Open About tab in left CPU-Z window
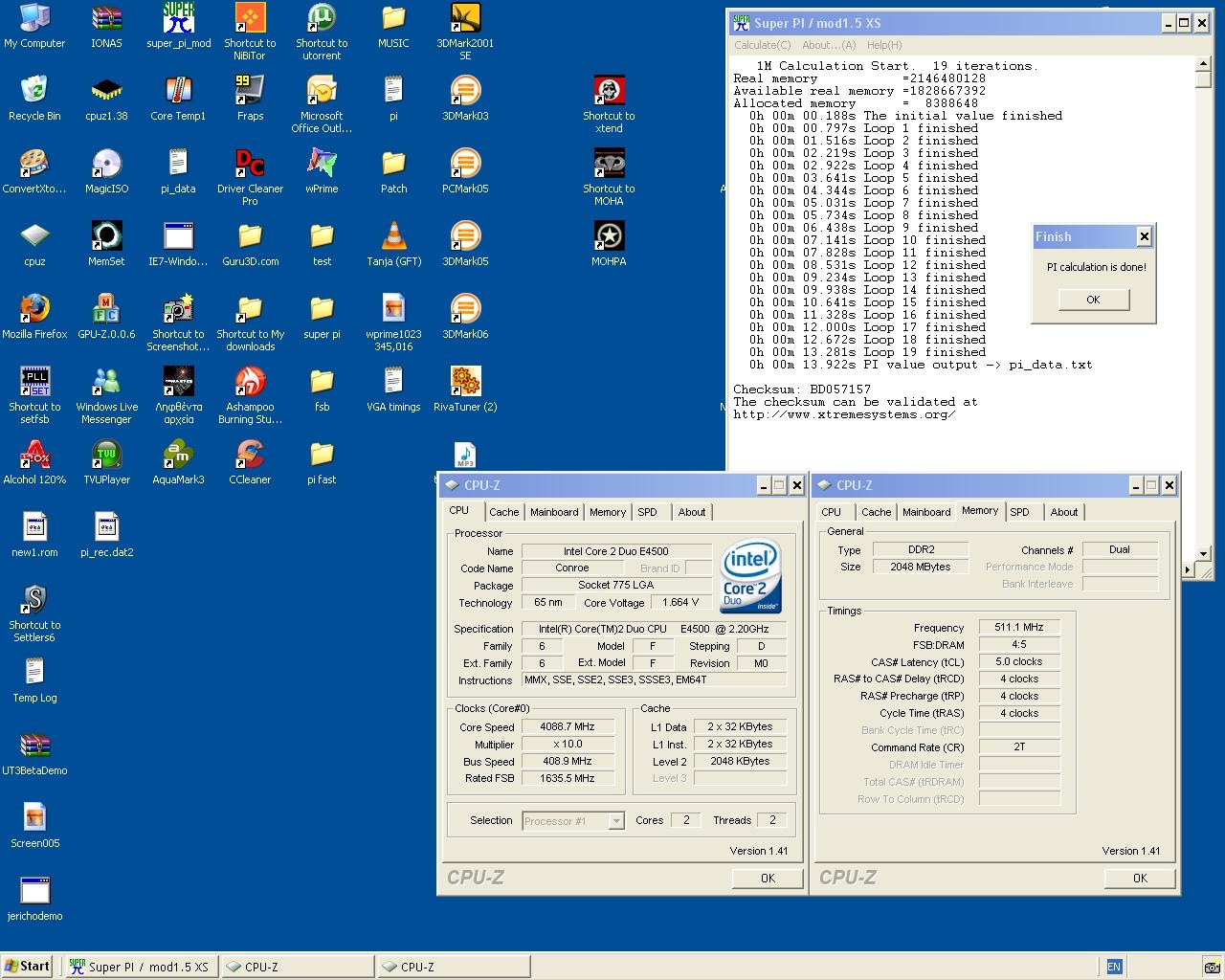The width and height of the screenshot is (1225, 980). [x=692, y=512]
